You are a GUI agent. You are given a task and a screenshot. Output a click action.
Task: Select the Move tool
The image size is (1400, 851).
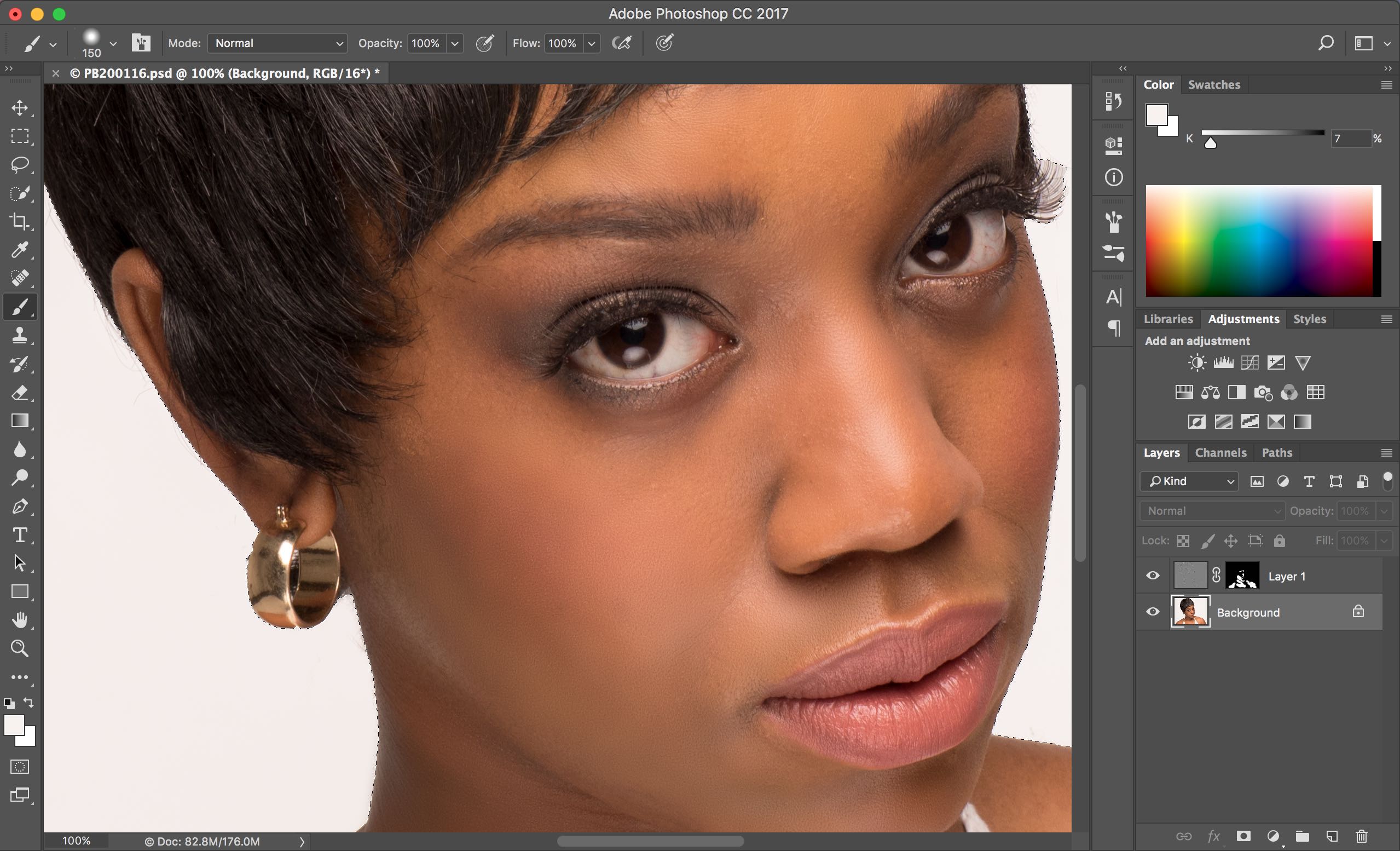coord(21,108)
